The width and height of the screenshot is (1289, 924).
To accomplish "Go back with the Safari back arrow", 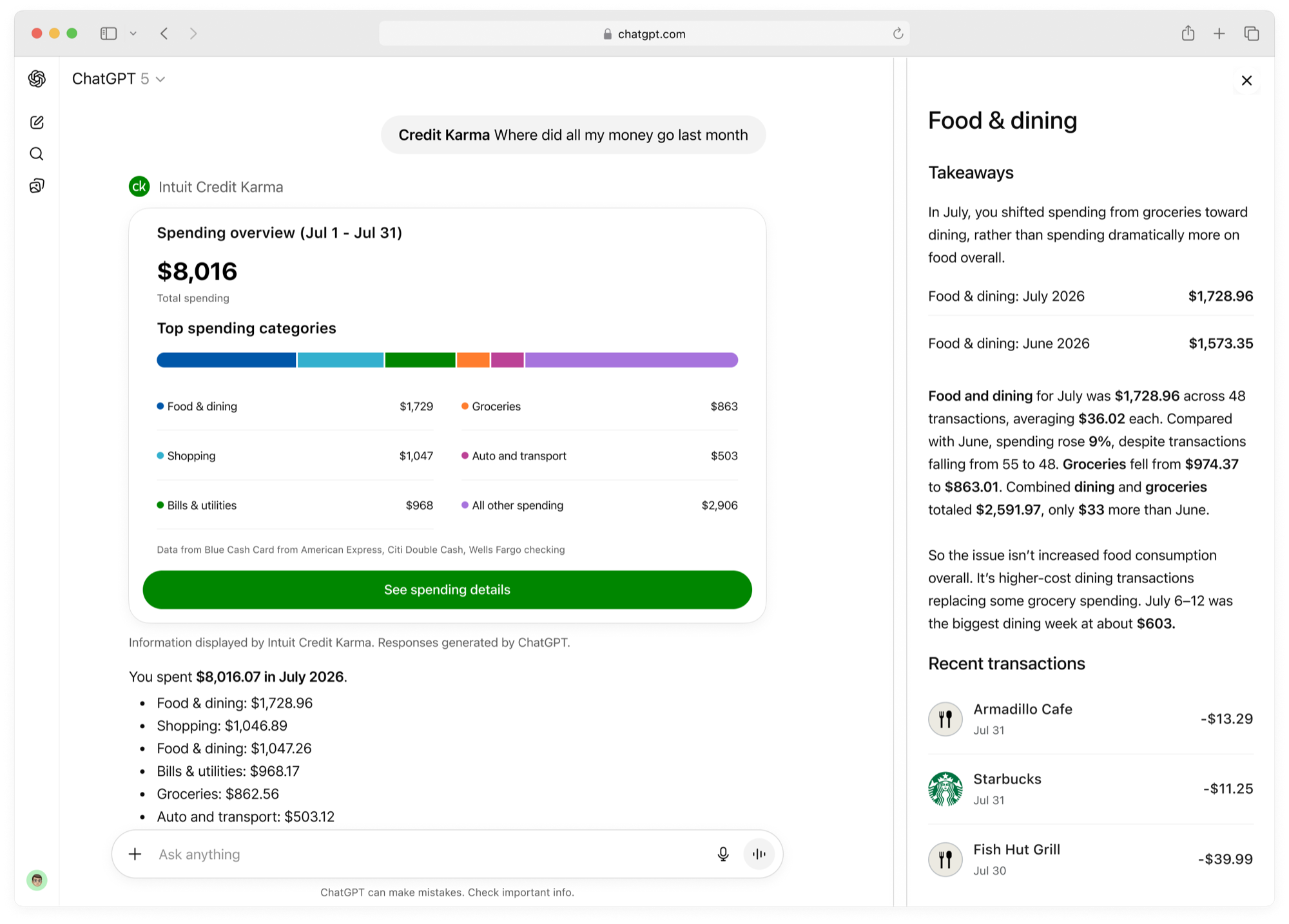I will coord(164,34).
